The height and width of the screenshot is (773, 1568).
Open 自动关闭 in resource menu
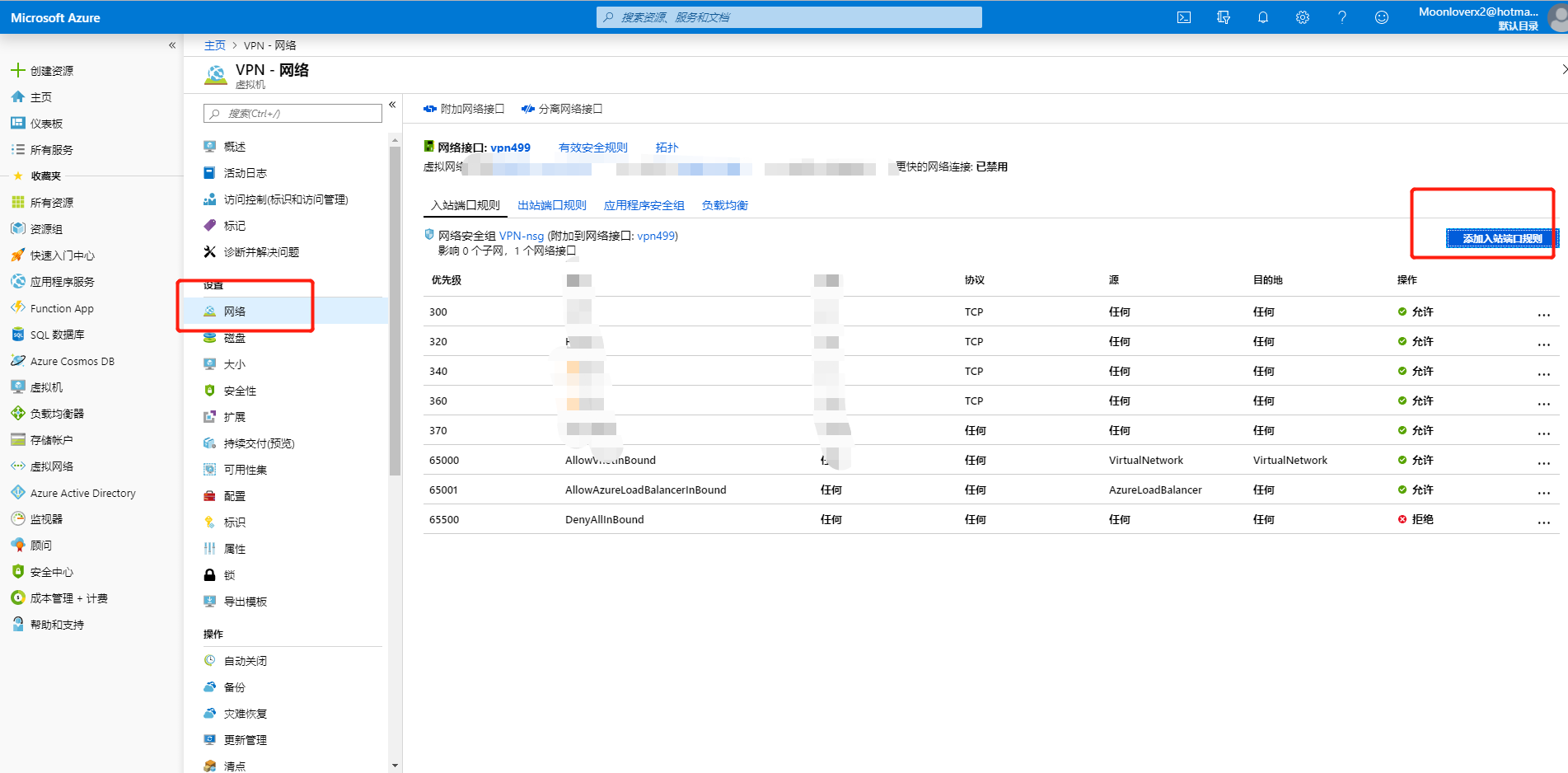click(x=246, y=661)
